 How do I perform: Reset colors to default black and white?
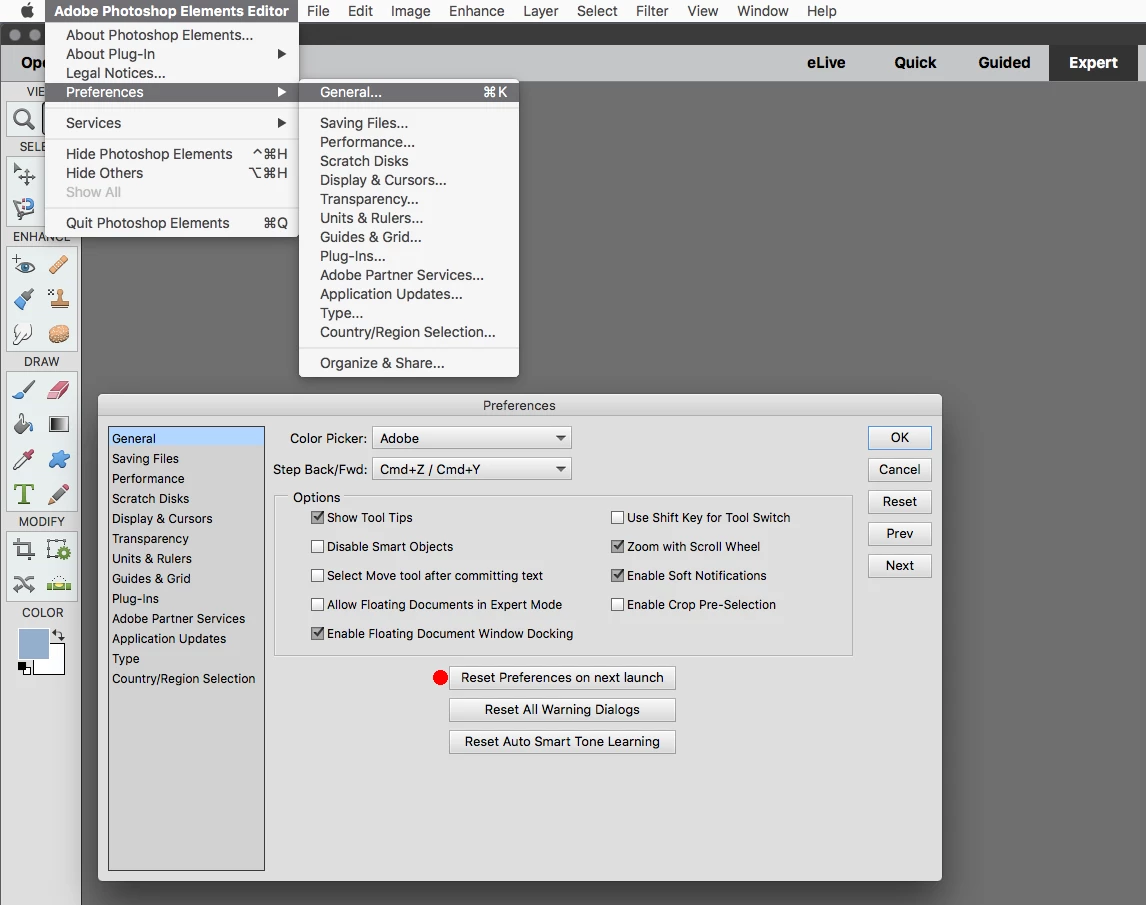tap(24, 667)
